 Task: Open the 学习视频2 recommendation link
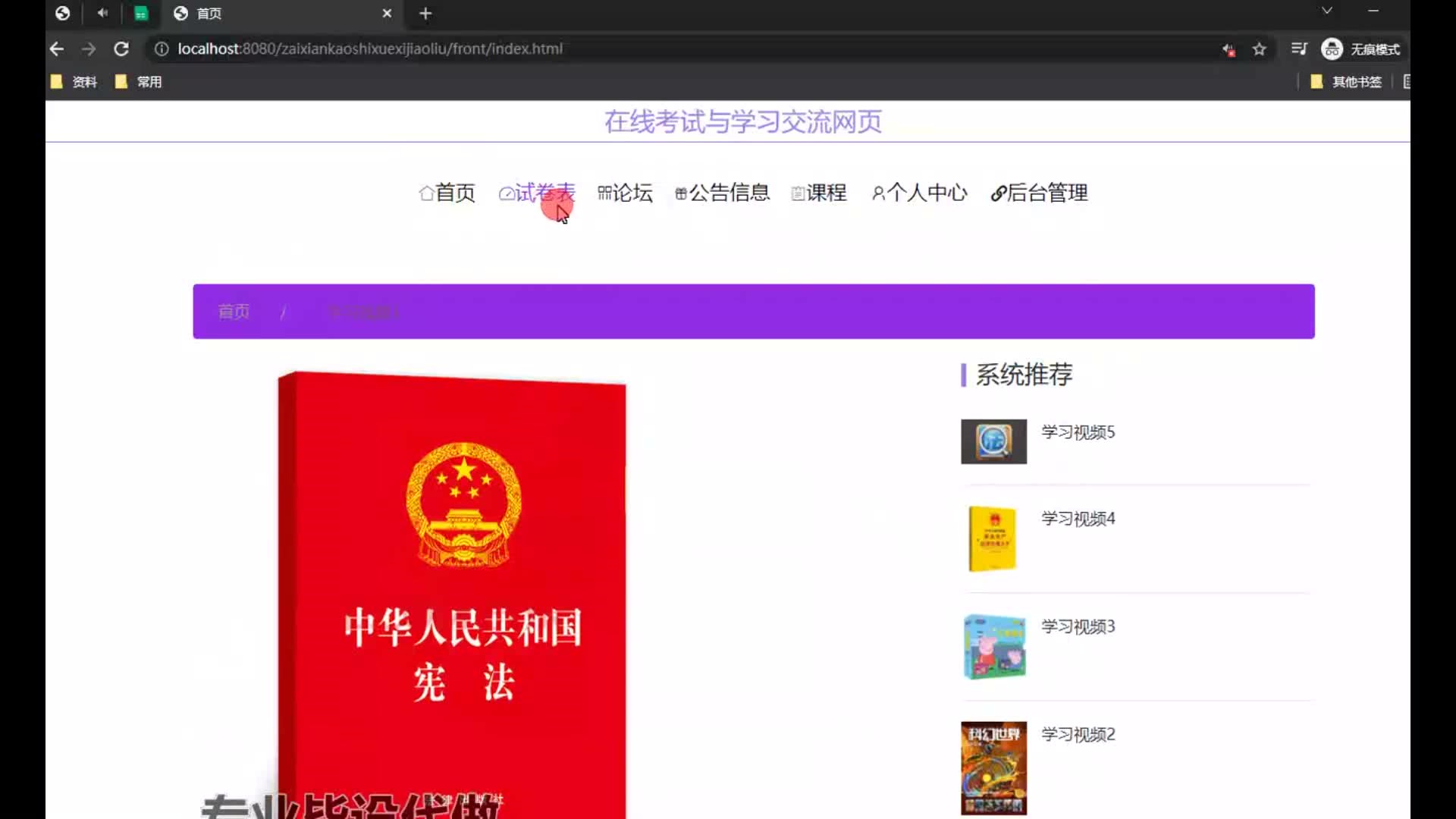point(1078,734)
